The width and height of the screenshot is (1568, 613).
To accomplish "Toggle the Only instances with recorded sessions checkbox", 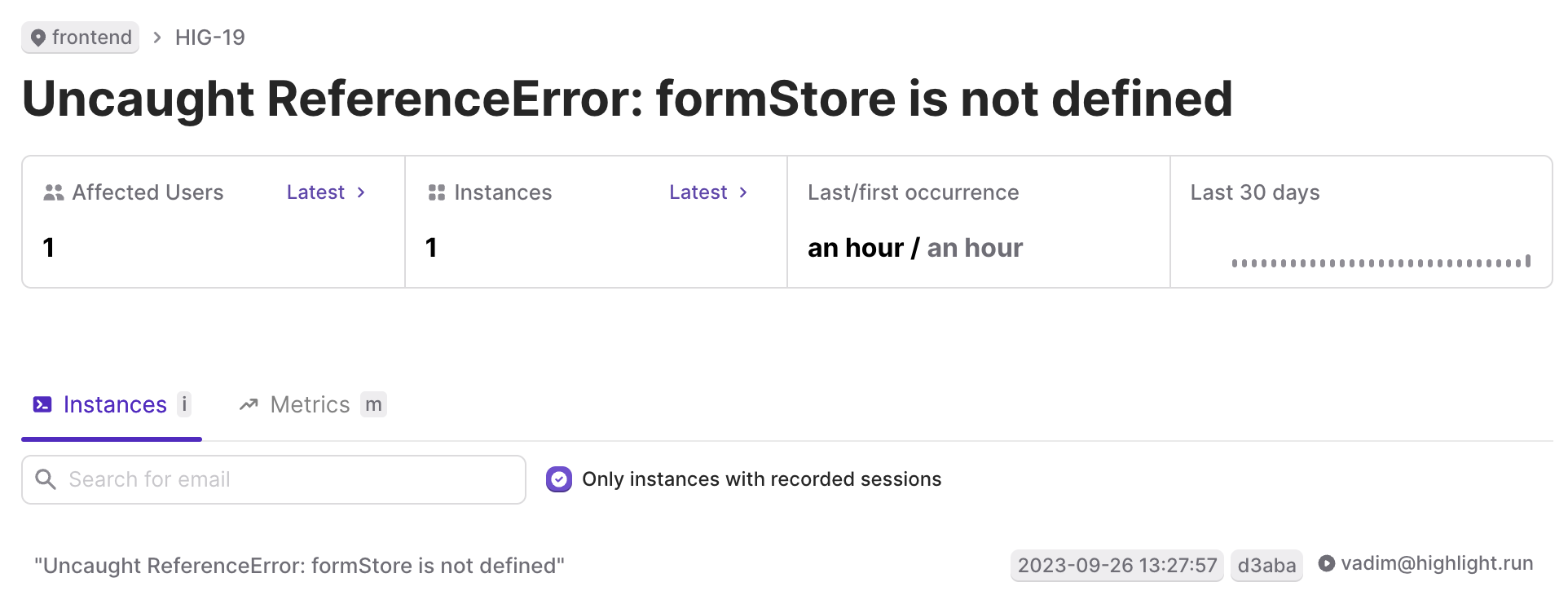I will (559, 479).
